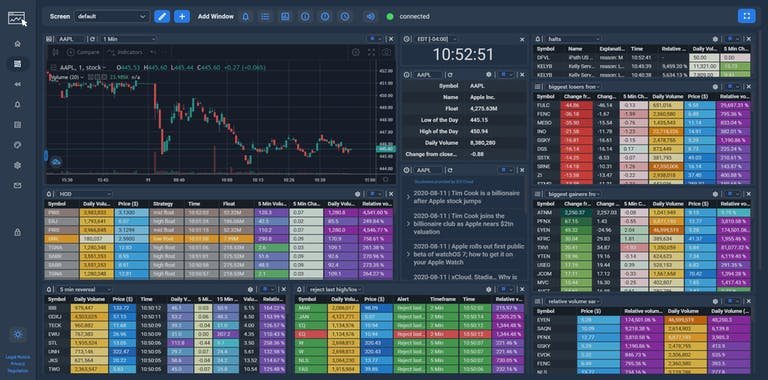Click the blue plus Add Window button
768x380 pixels.
[182, 16]
